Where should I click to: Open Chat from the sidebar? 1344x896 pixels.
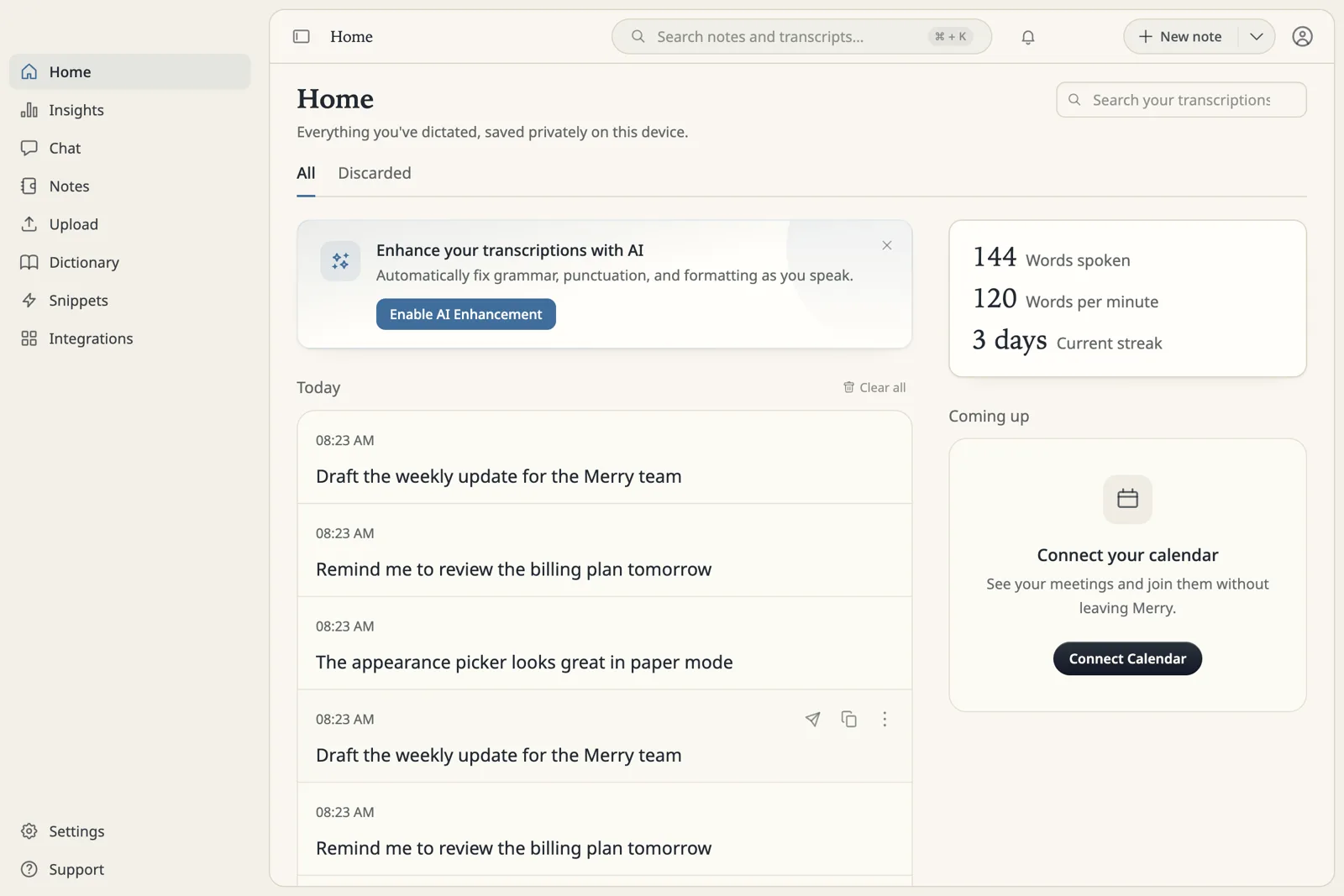tap(130, 148)
